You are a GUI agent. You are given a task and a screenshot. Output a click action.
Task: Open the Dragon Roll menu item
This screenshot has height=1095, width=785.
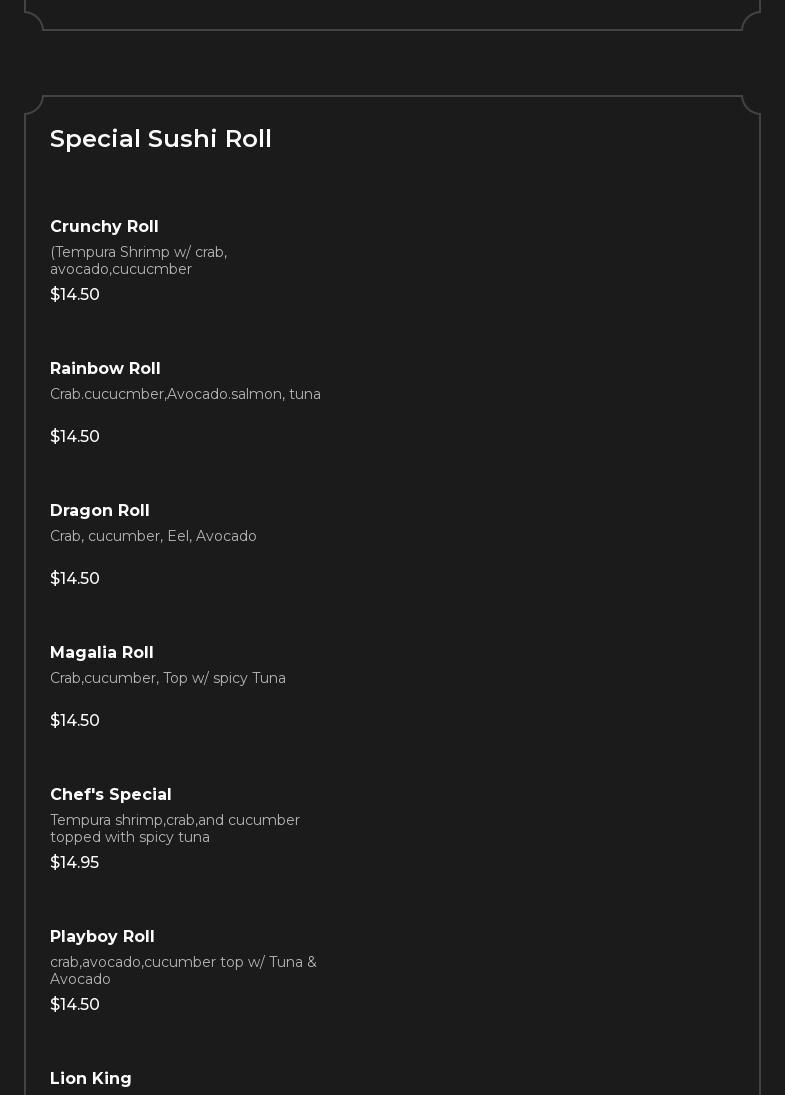[x=100, y=511]
